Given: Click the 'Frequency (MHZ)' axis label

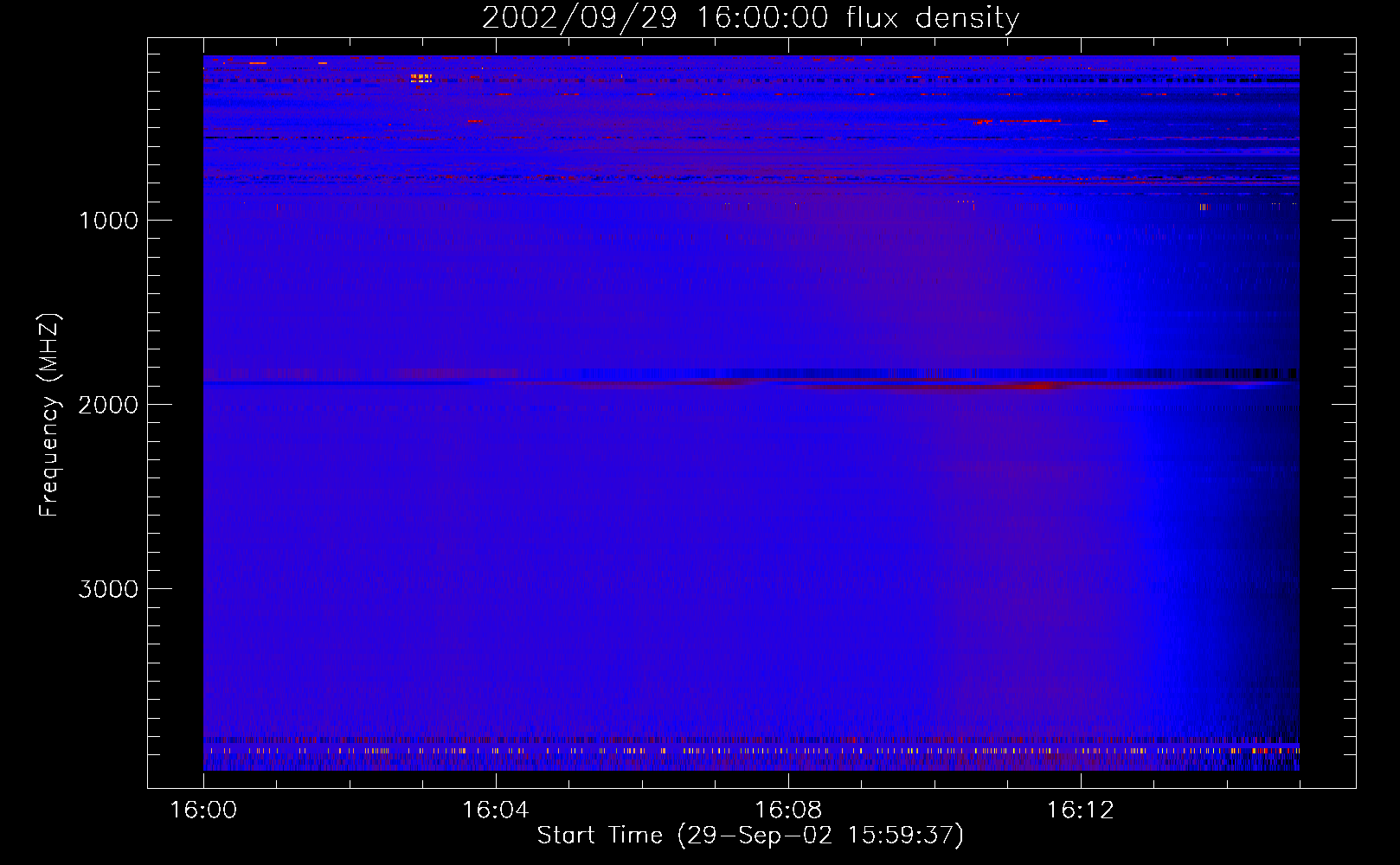Looking at the screenshot, I should [x=49, y=415].
